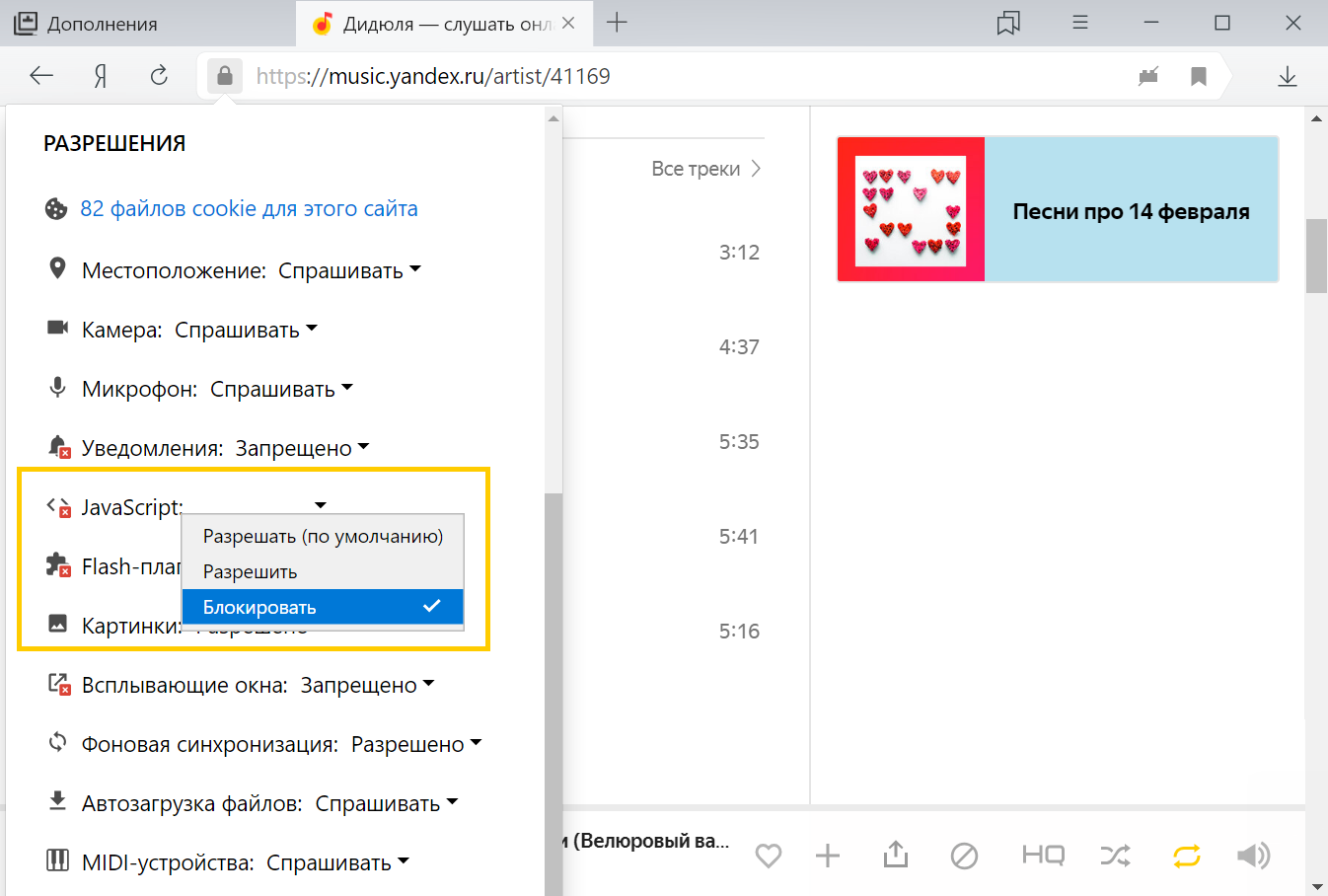This screenshot has width=1328, height=896.
Task: Close the Дидюля music tab
Action: (568, 23)
